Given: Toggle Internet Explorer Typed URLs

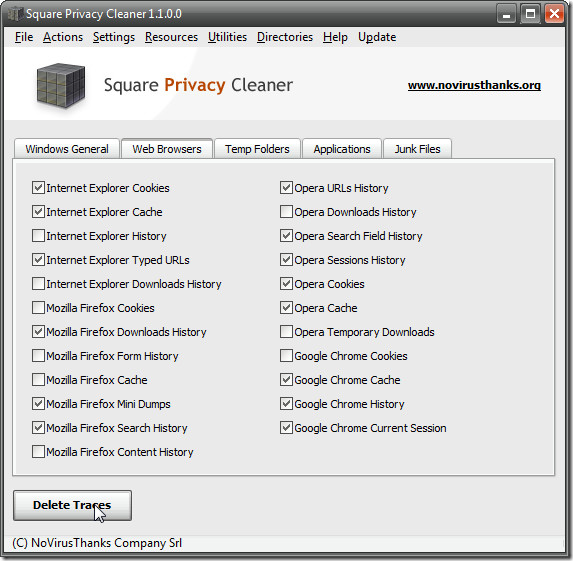Looking at the screenshot, I should pos(38,260).
